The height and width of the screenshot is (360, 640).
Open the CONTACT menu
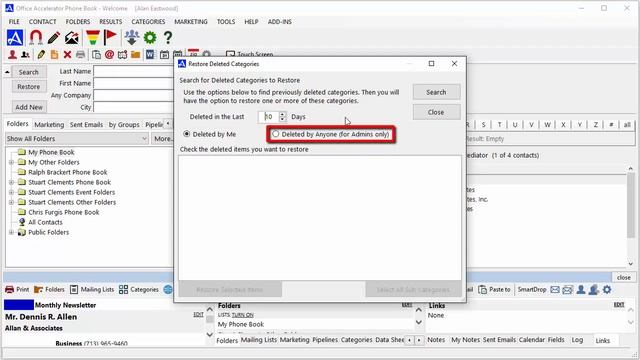42,22
